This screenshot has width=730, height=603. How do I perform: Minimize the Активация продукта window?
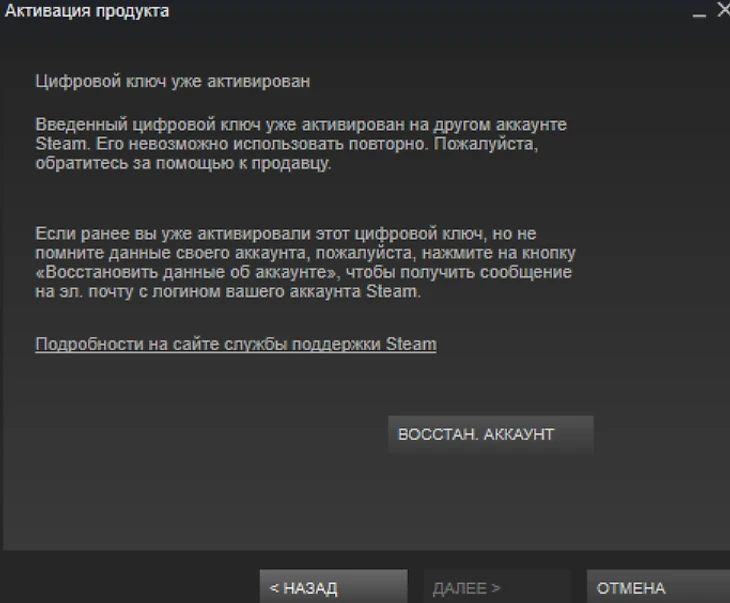tap(699, 12)
